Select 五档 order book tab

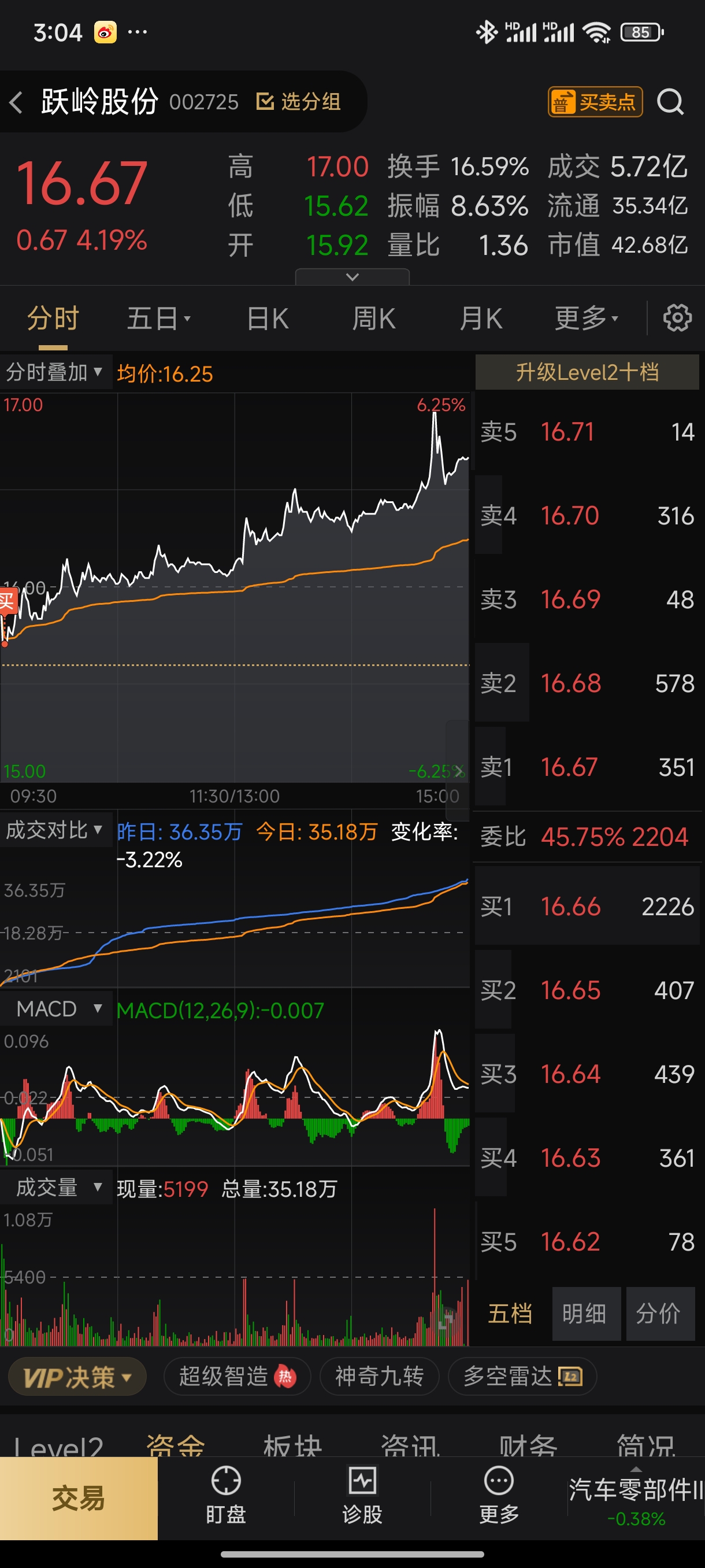[510, 1314]
